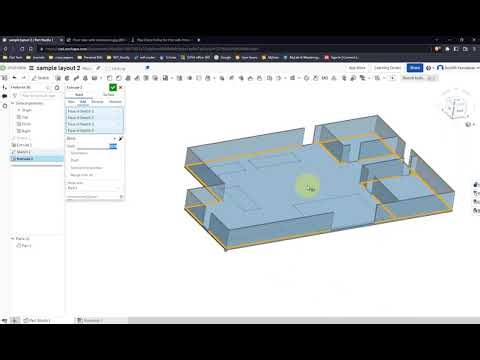Select the Thicken tool icon in the toolbar
This screenshot has width=480, height=360.
point(94,78)
